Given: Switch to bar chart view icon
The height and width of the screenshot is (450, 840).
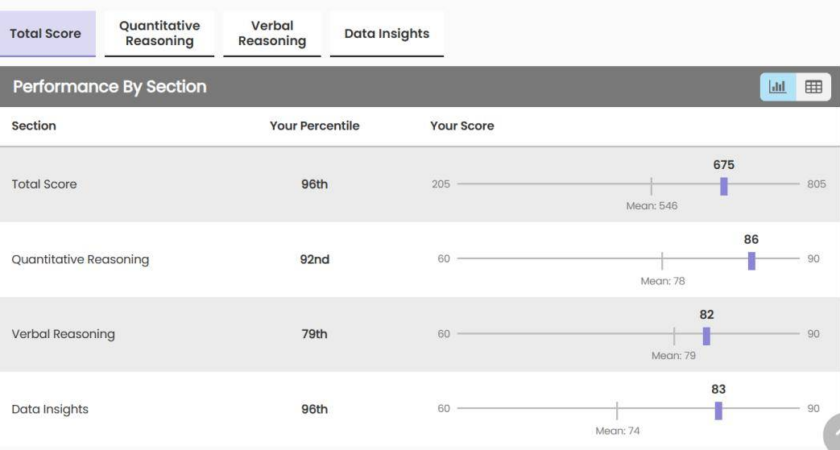Looking at the screenshot, I should click(x=778, y=87).
